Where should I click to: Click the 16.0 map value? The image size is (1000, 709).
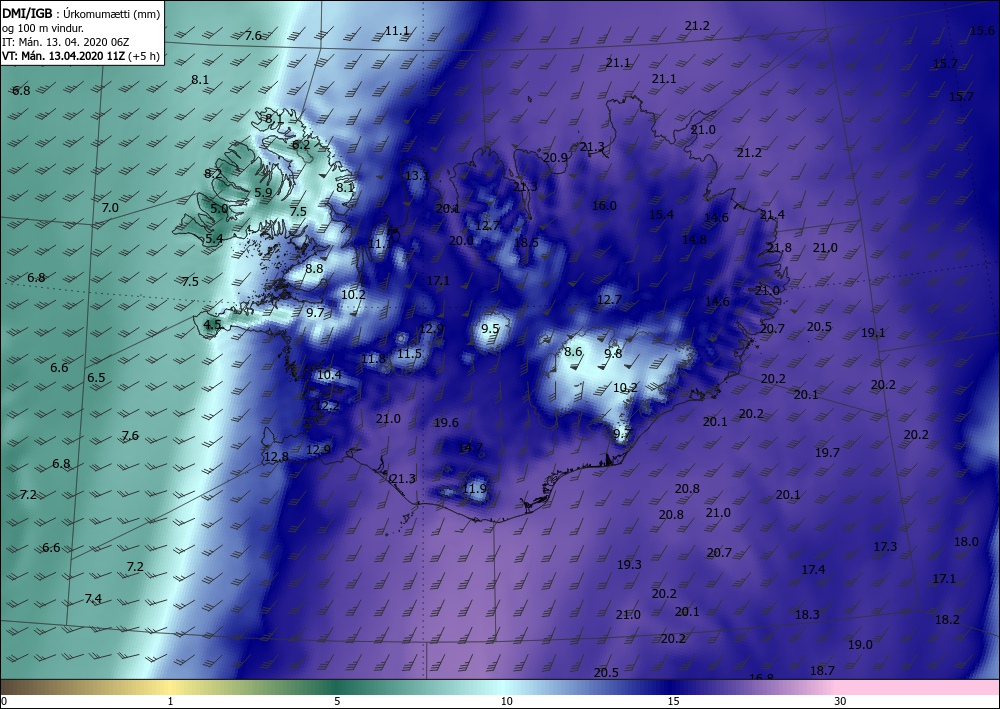pos(604,205)
